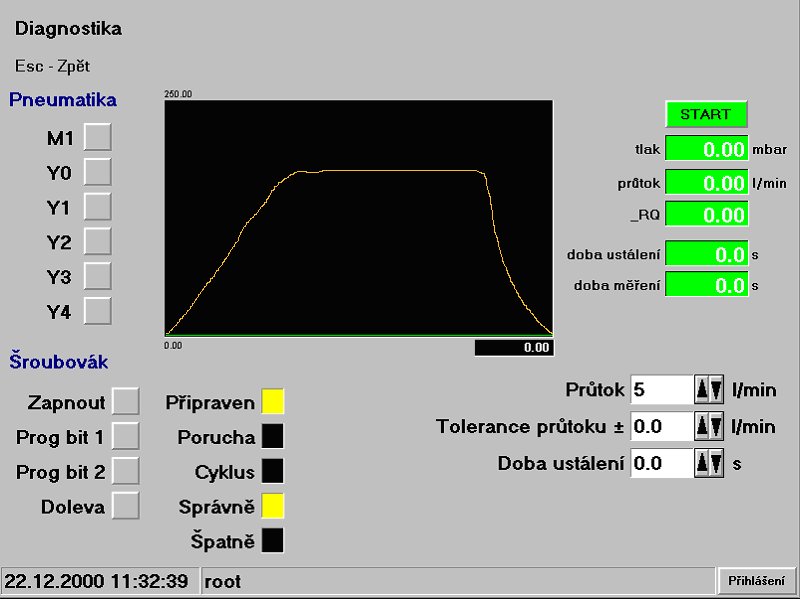The width and height of the screenshot is (800, 599).
Task: Enable Prog bit 2 toggle
Action: [125, 471]
